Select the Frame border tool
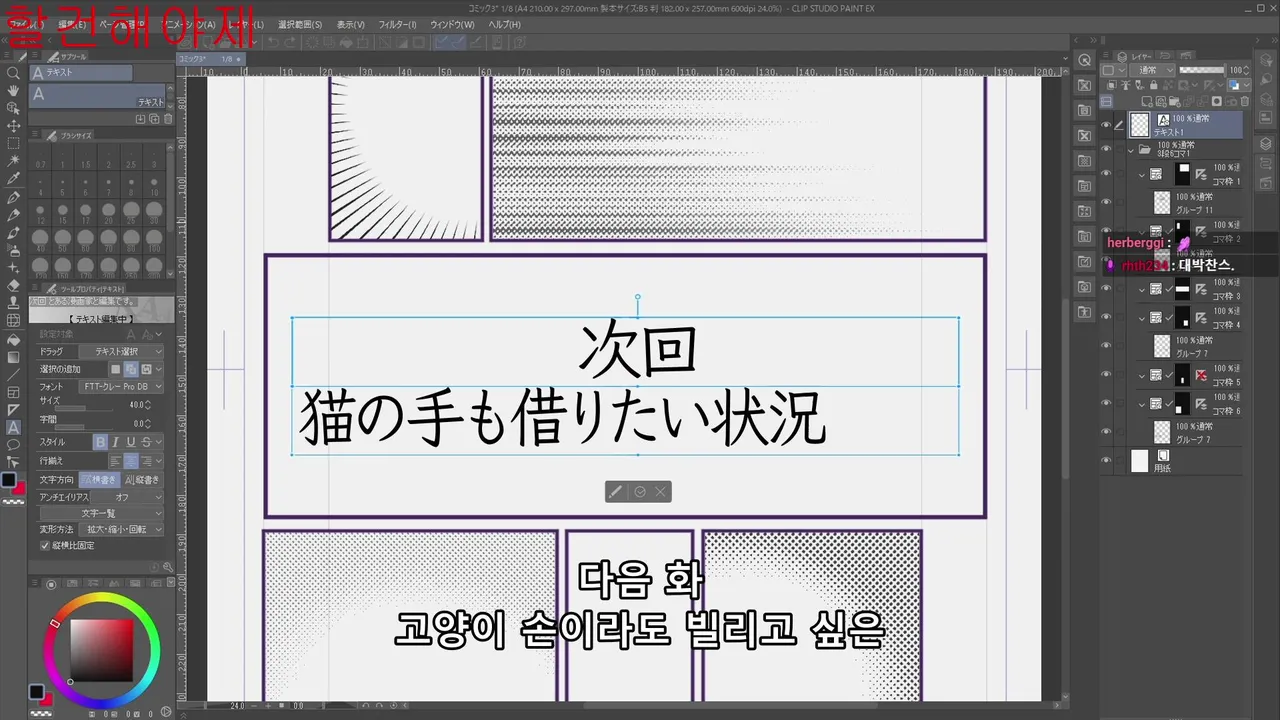Image resolution: width=1280 pixels, height=720 pixels. (13, 392)
